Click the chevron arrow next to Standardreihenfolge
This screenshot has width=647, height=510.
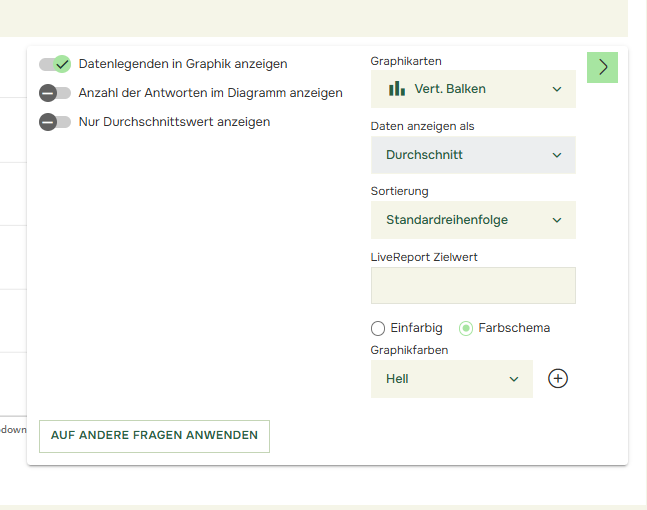click(x=557, y=220)
